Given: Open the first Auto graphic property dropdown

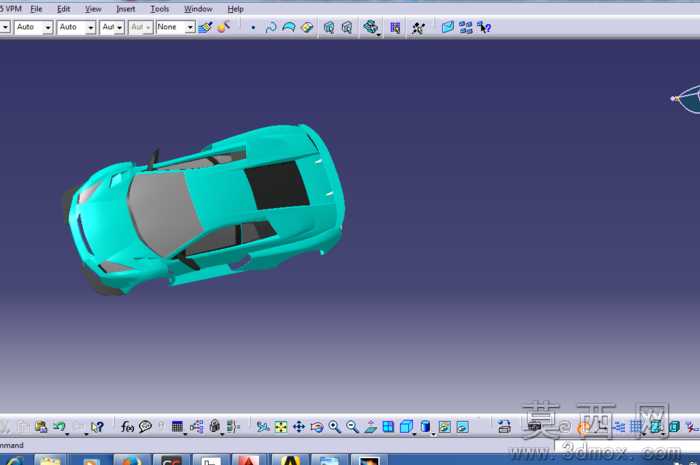Looking at the screenshot, I should [33, 27].
